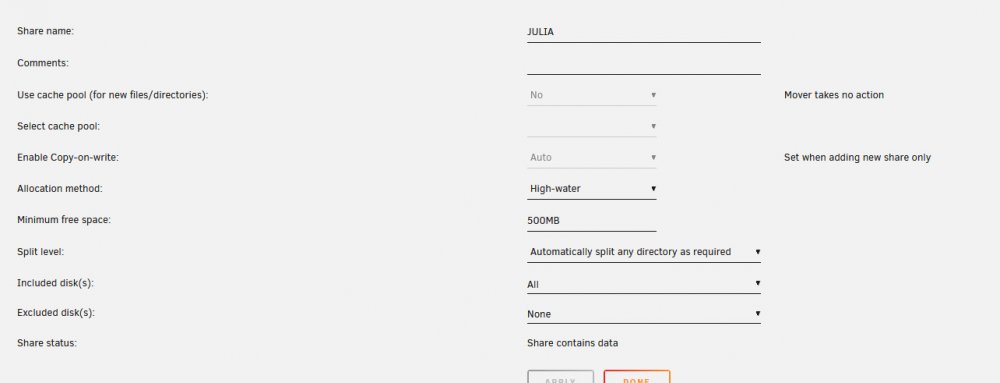Image resolution: width=1000 pixels, height=383 pixels.
Task: Open the Use cache pool dropdown showing No
Action: coord(591,95)
